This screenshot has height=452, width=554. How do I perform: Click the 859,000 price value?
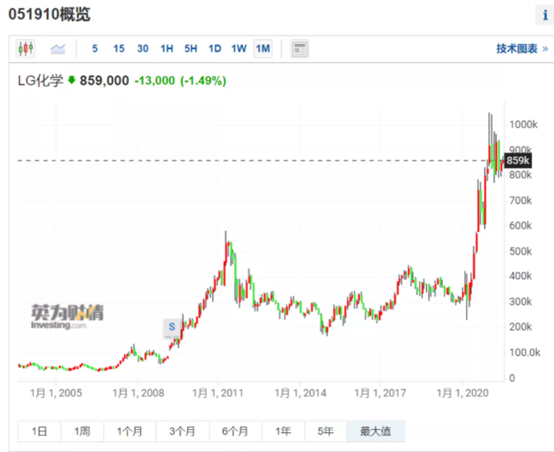(104, 81)
